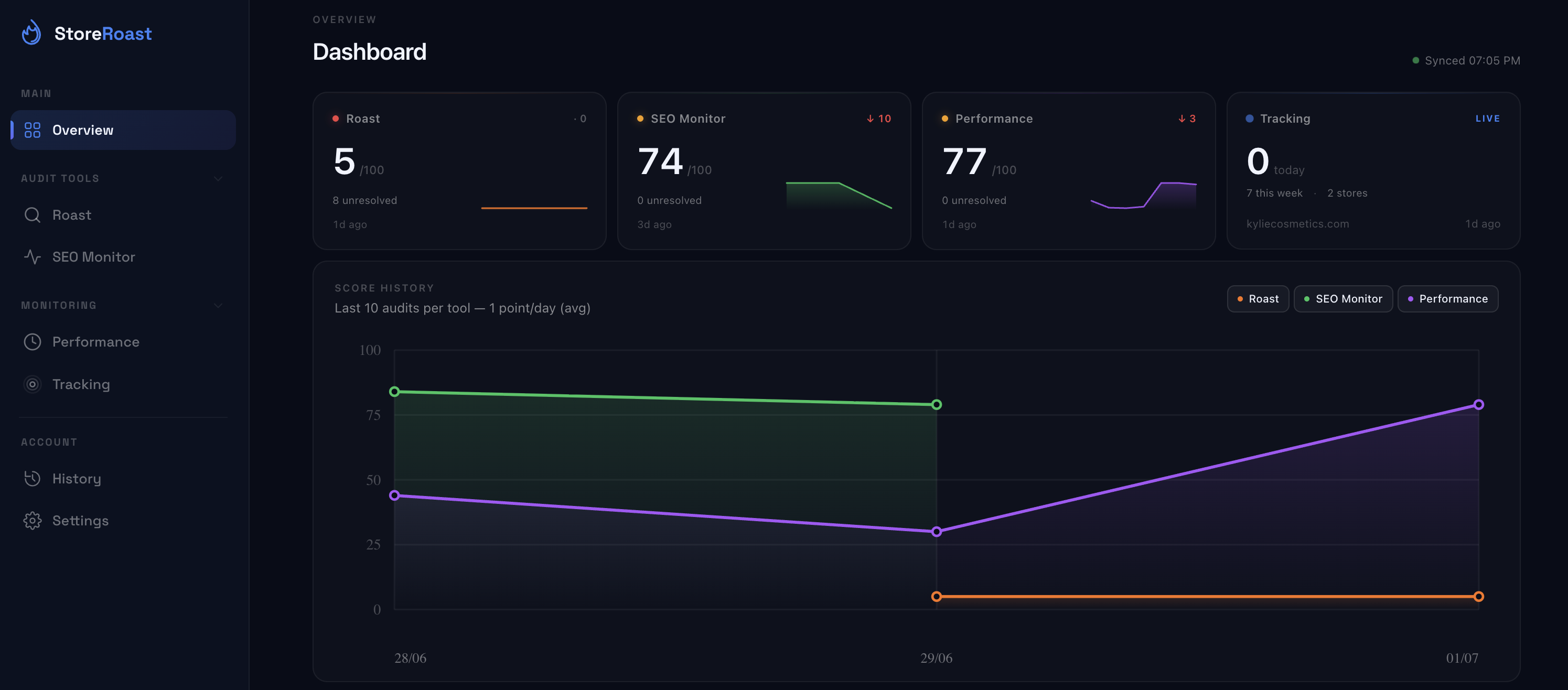The image size is (1568, 690).
Task: Click the 01/07 date axis label
Action: click(x=1462, y=657)
